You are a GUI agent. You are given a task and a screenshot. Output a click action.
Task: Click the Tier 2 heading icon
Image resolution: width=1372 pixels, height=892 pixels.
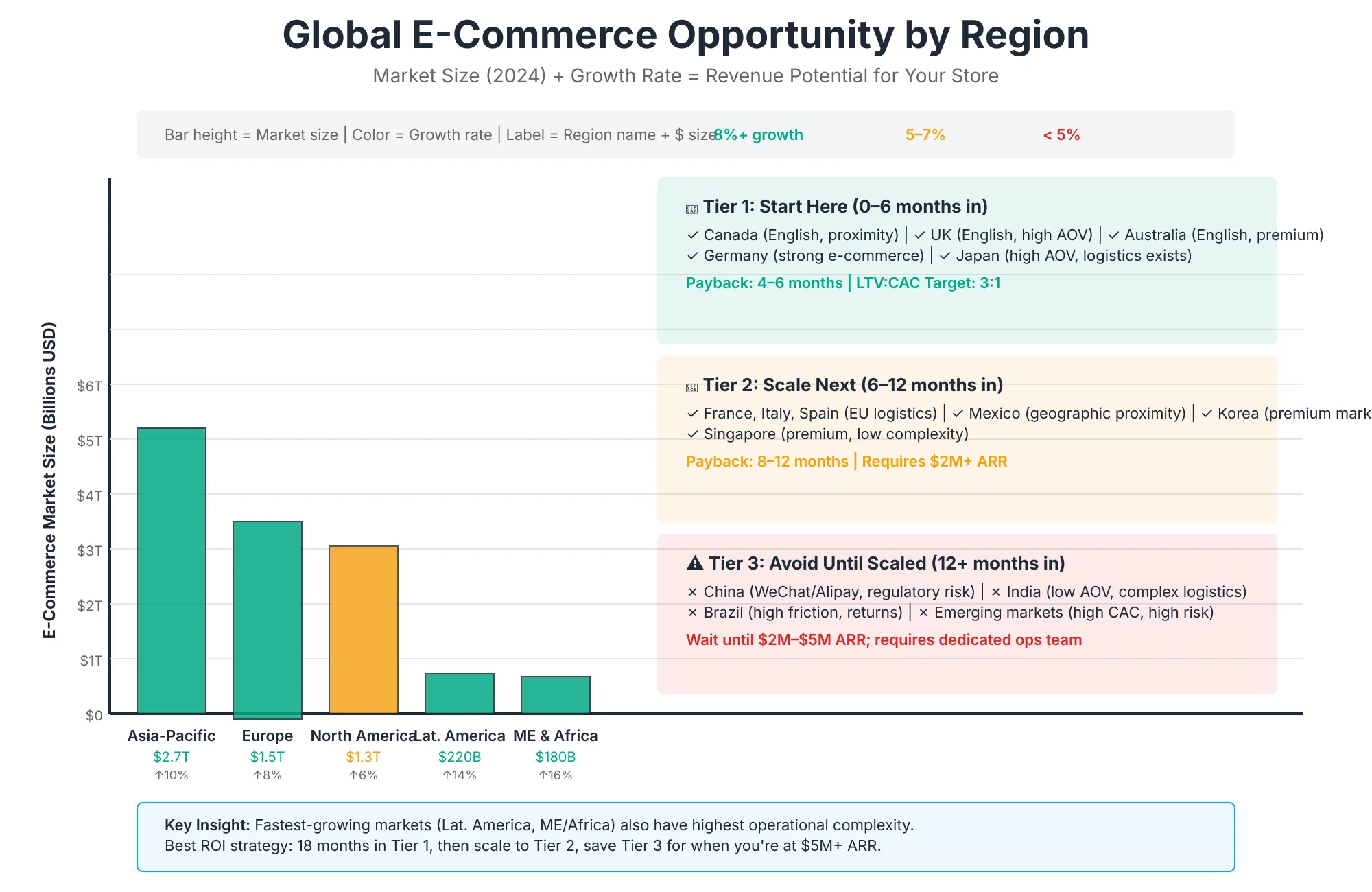point(691,388)
